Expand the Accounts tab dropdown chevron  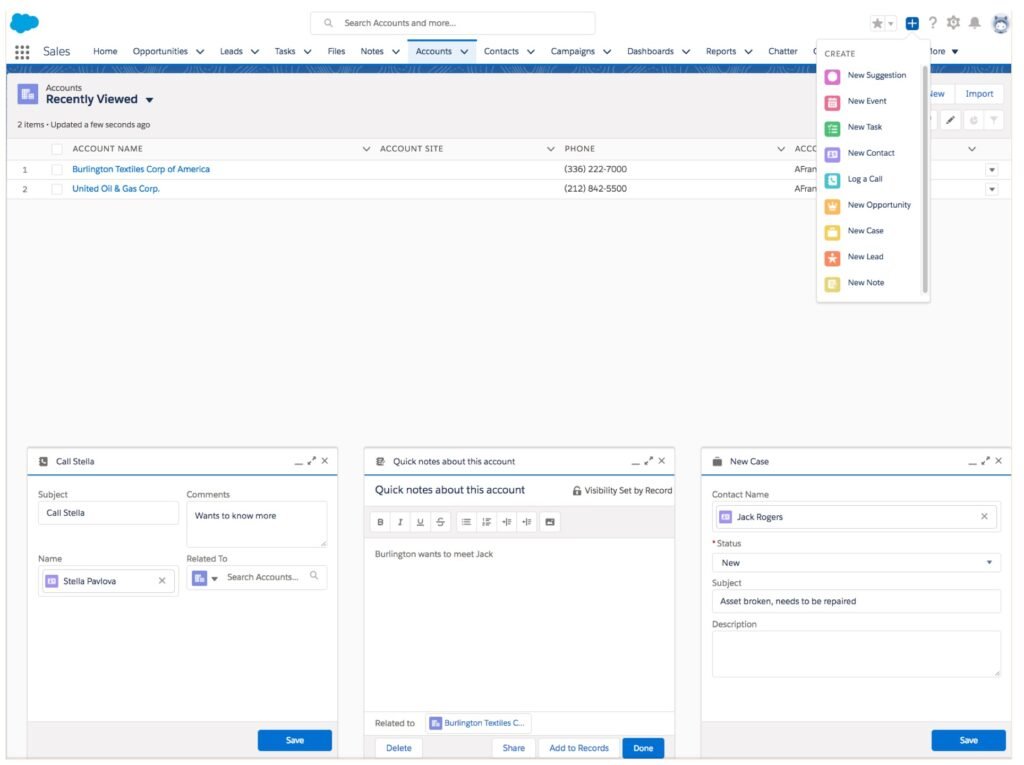click(x=464, y=52)
